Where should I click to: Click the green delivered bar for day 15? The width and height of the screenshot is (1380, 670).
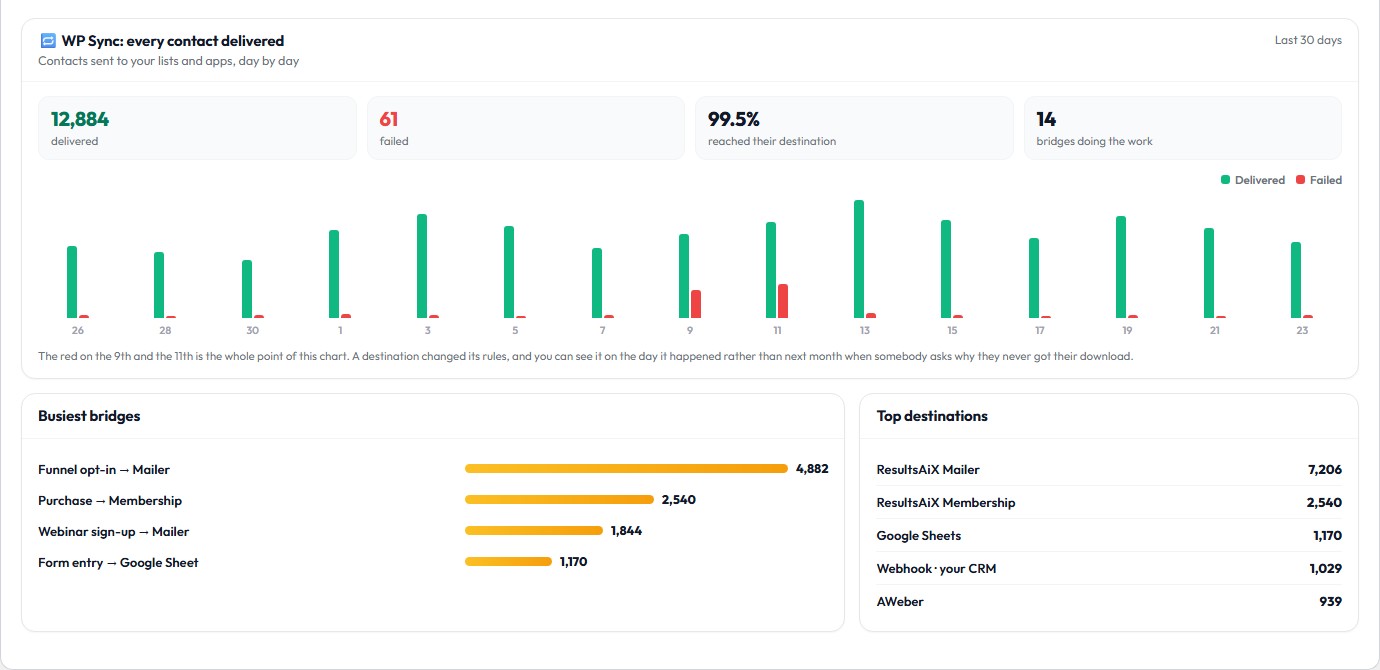coord(946,269)
